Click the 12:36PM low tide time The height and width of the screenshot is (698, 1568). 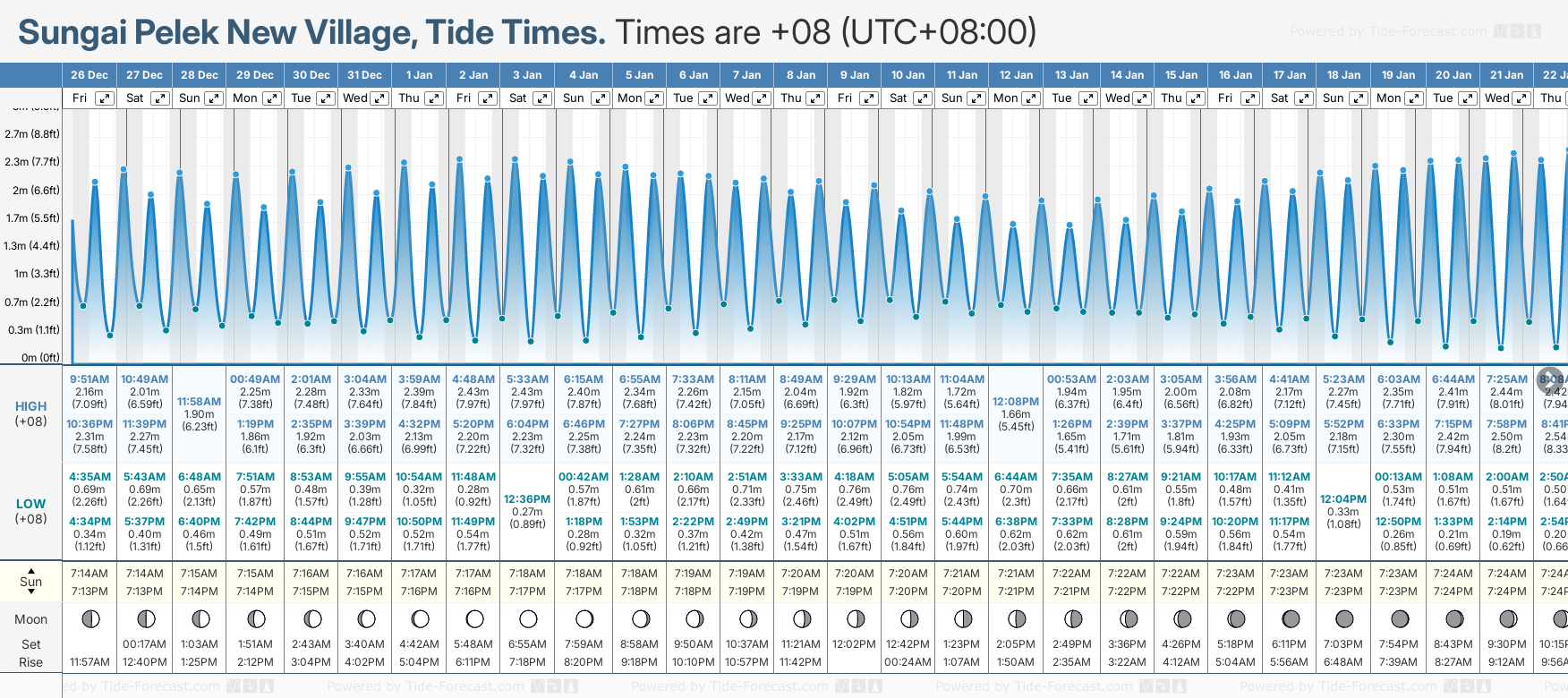527,499
